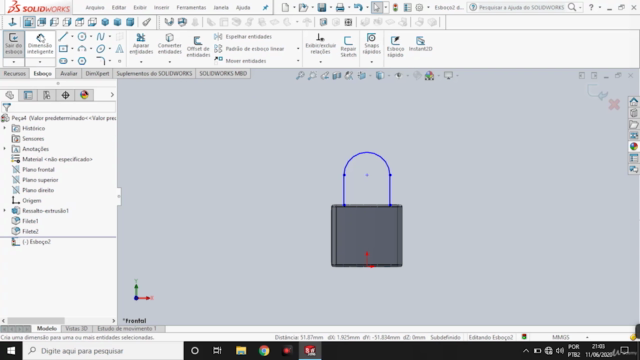The width and height of the screenshot is (640, 360).
Task: Select the Circle sketch tool
Action: [x=82, y=37]
